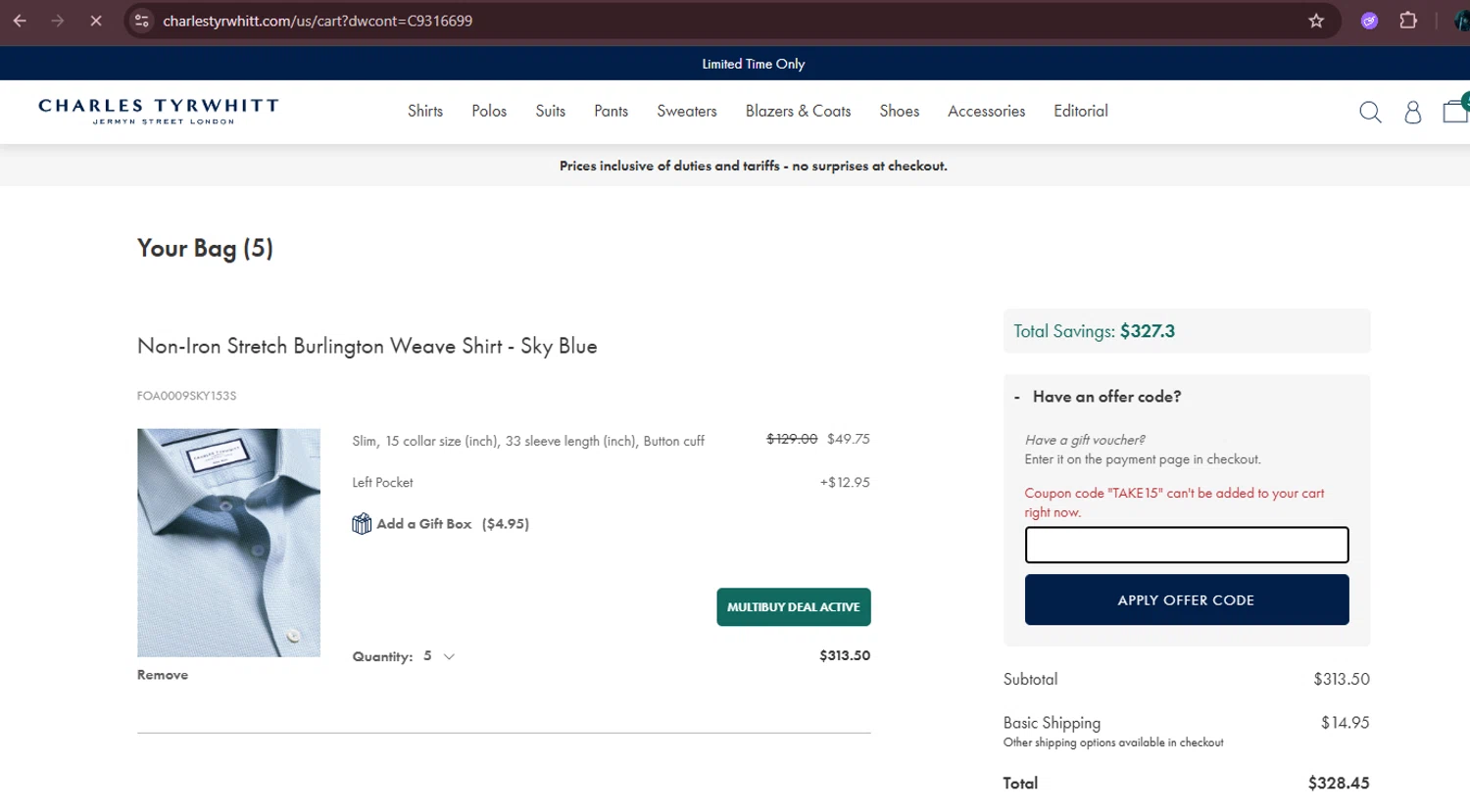This screenshot has height=812, width=1470.
Task: Click the +$12.95 pocket surcharge
Action: click(845, 482)
